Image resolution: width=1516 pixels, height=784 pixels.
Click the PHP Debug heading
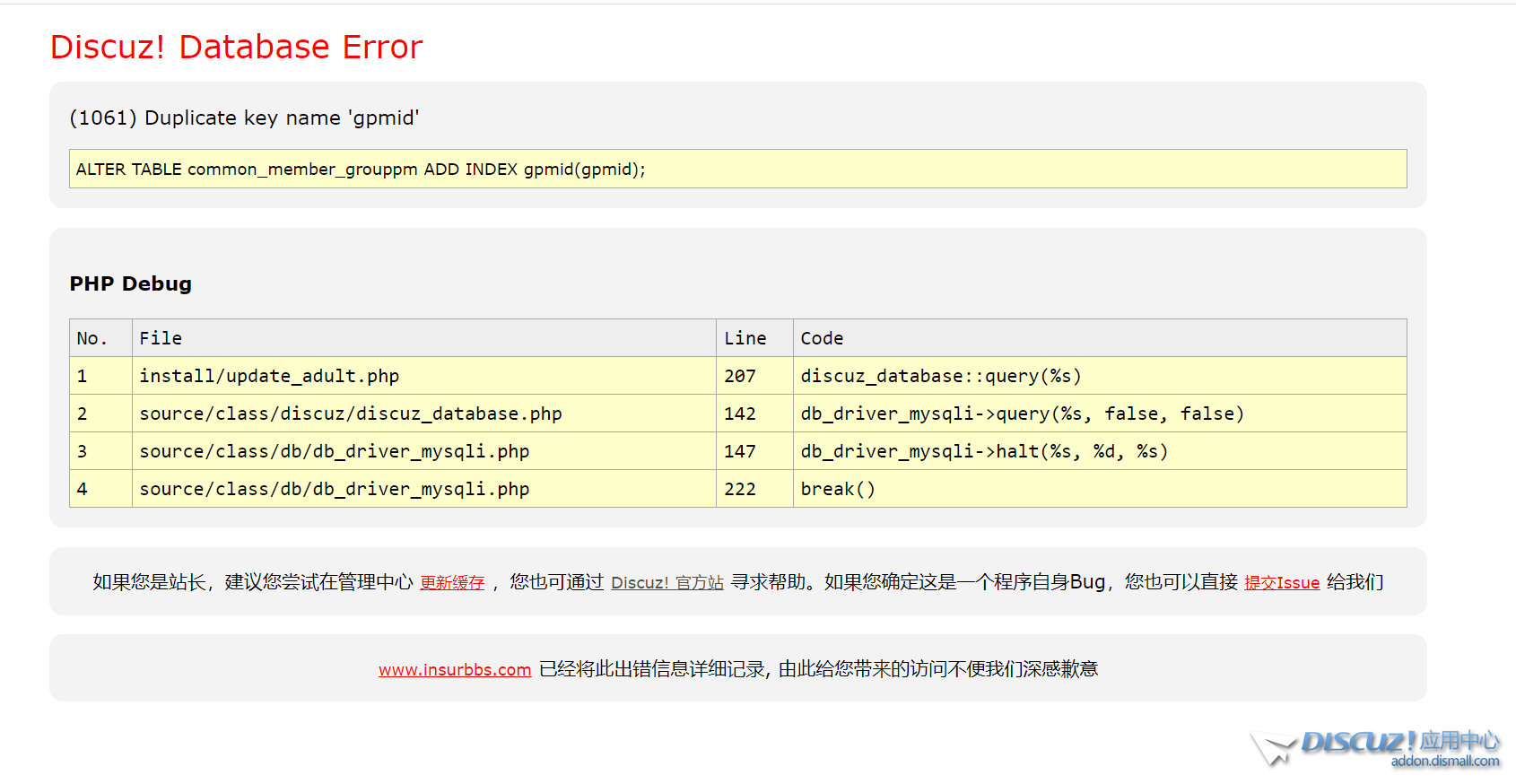click(x=131, y=283)
